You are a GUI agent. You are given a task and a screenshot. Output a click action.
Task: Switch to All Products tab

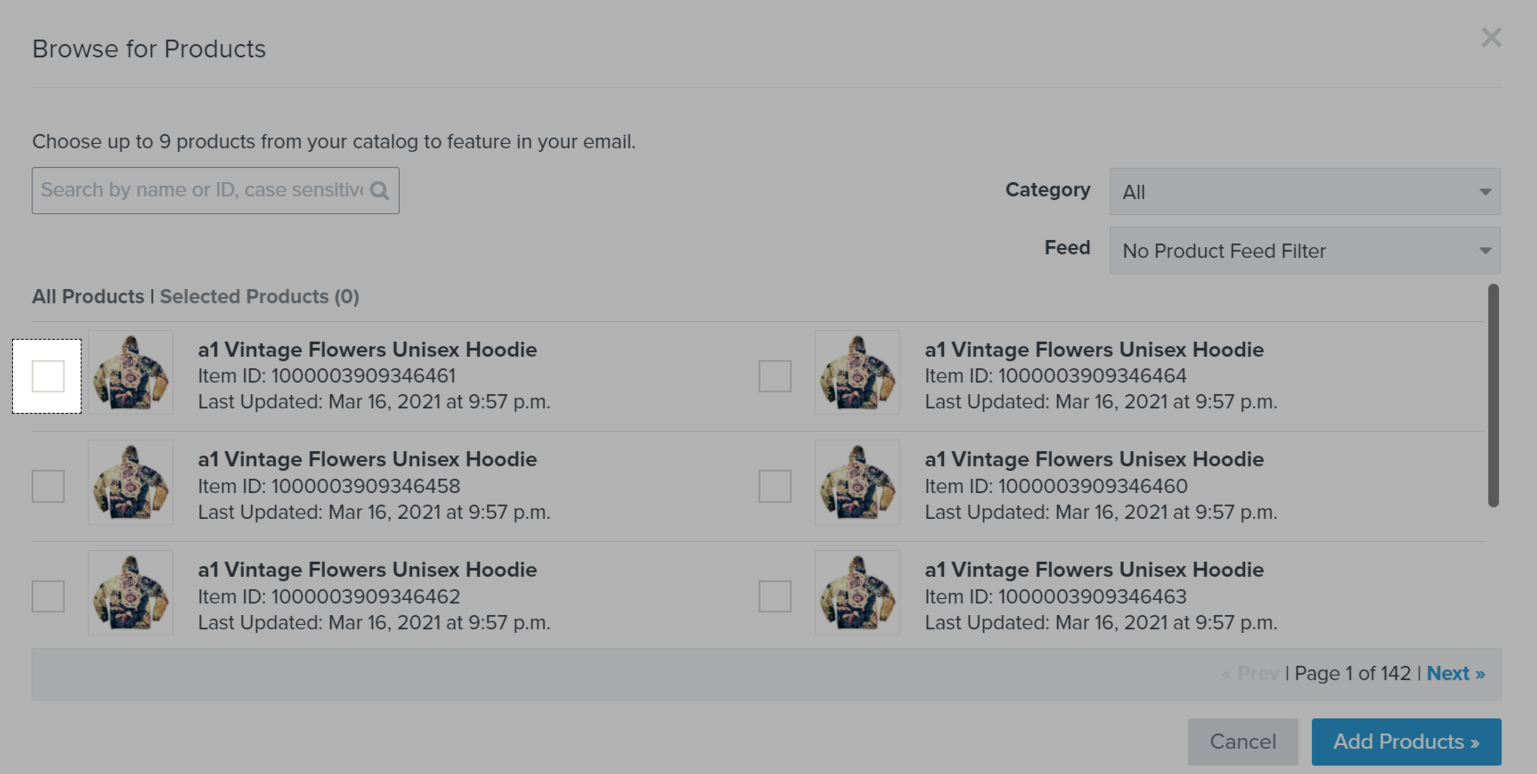click(88, 296)
